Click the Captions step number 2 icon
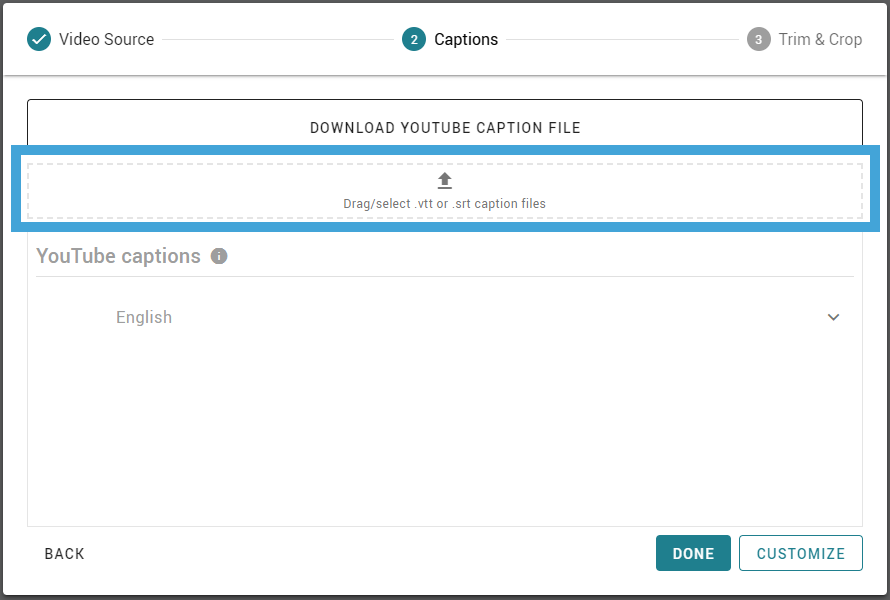Viewport: 890px width, 600px height. (x=414, y=39)
